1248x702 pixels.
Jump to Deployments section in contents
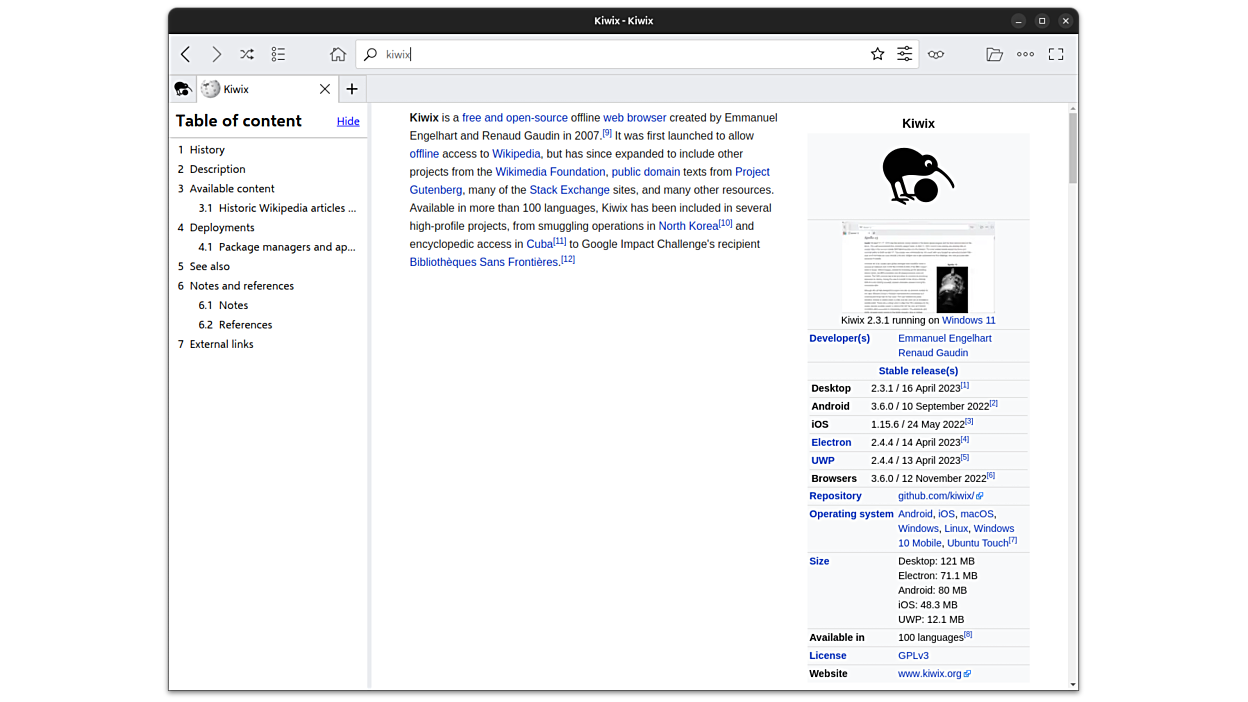coord(222,227)
